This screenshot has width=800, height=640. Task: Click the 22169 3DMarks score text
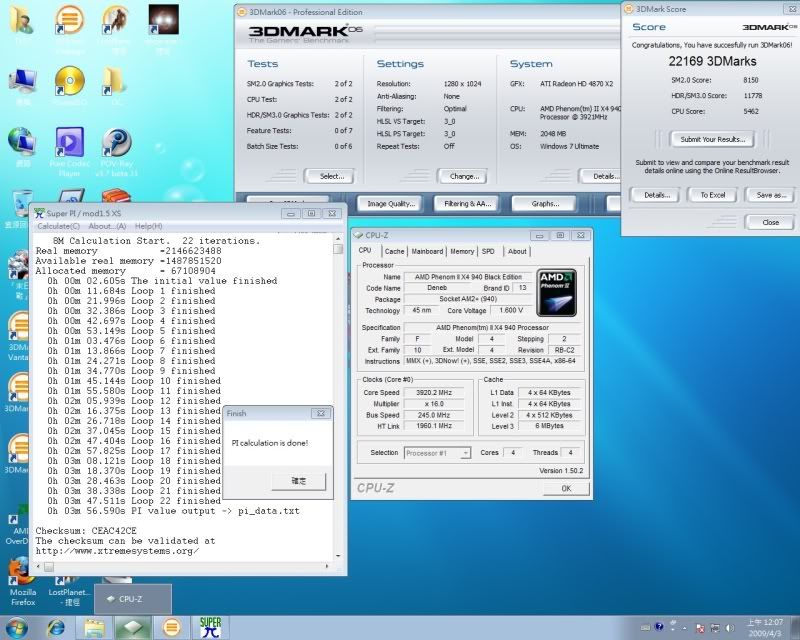(x=712, y=61)
